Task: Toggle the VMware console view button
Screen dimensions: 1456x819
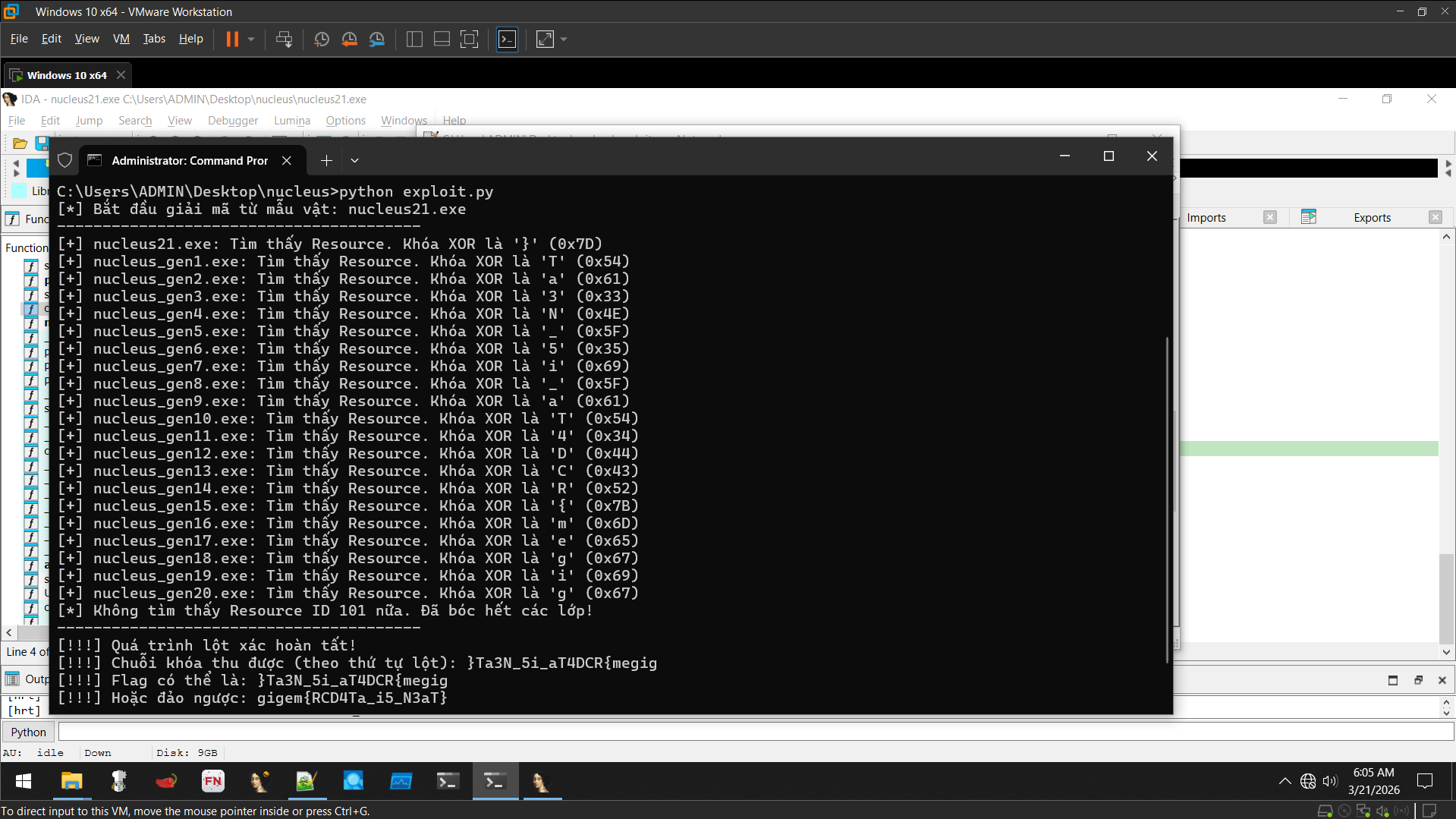Action: tap(507, 39)
